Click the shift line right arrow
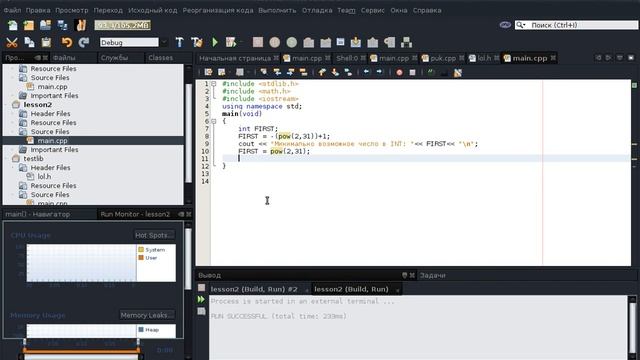The width and height of the screenshot is (640, 360). pos(379,72)
